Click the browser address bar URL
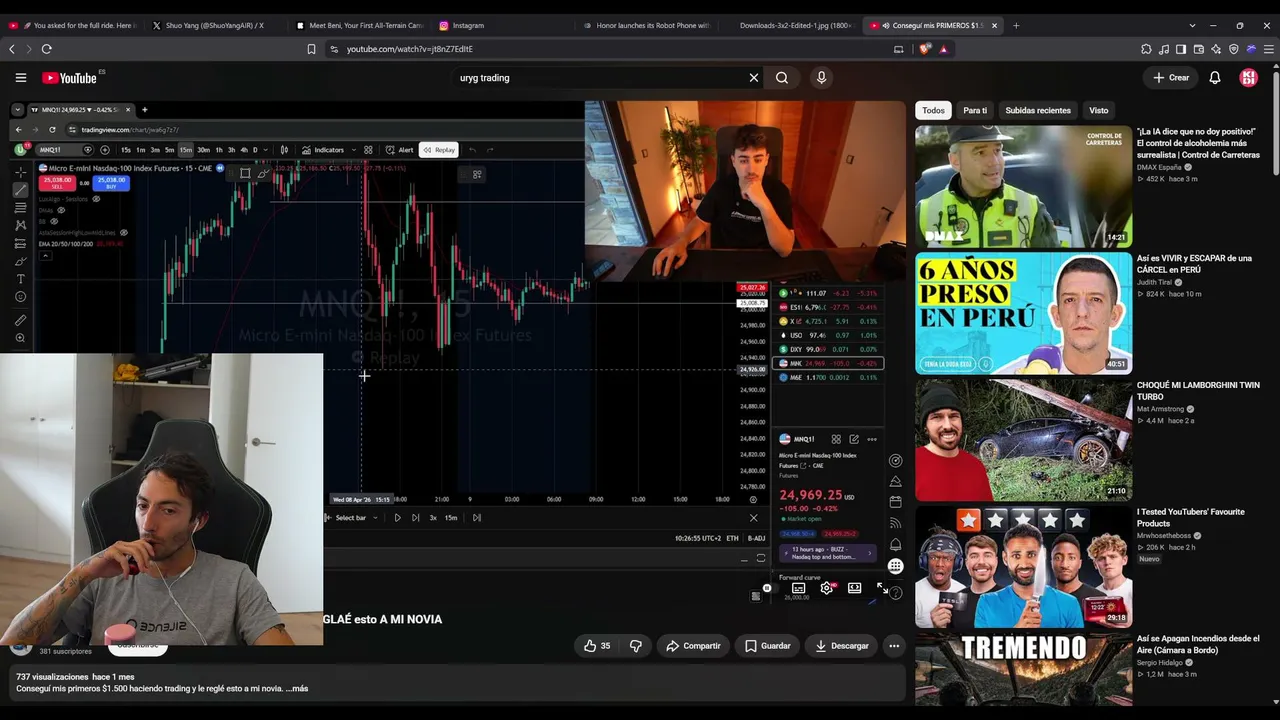1280x720 pixels. point(410,49)
